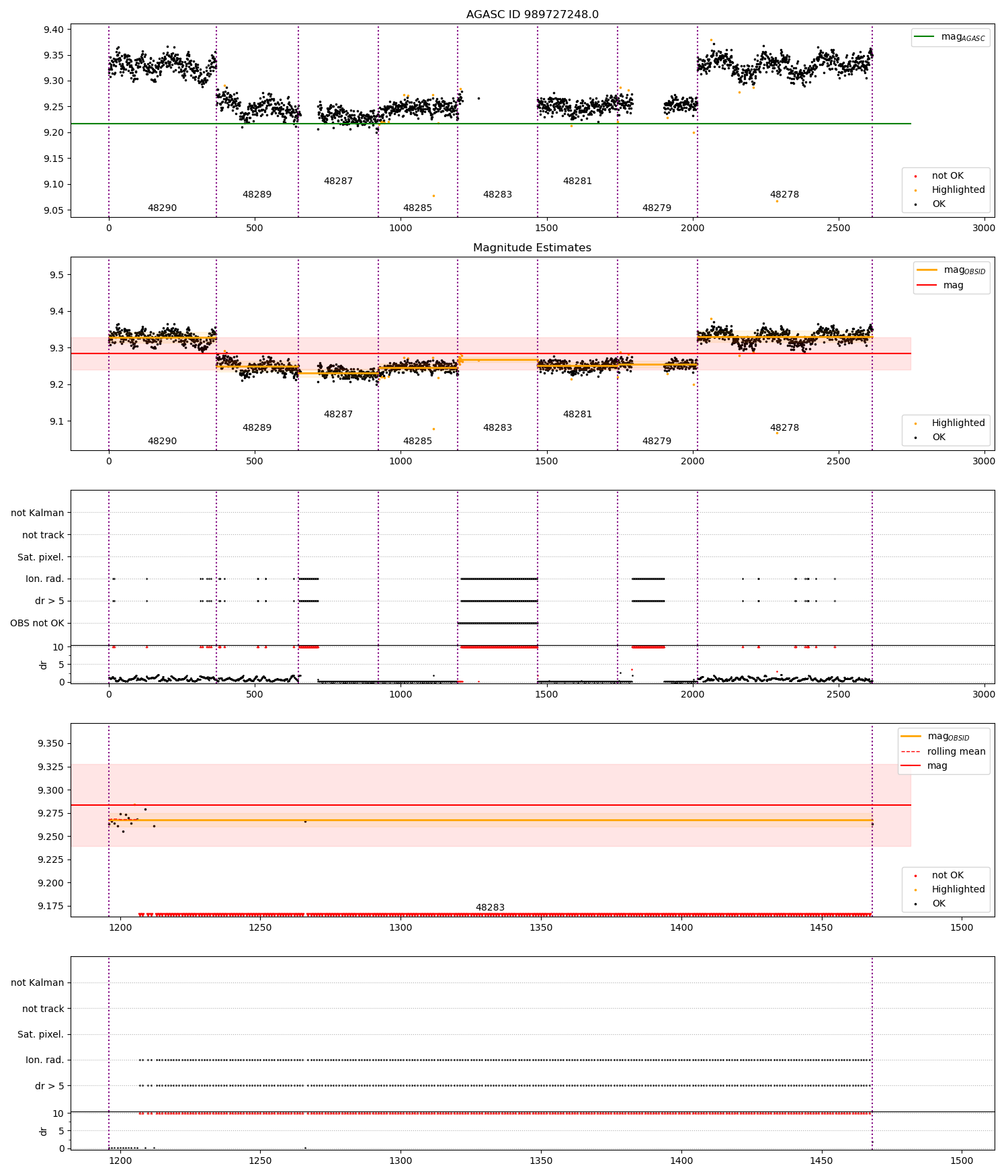Click 'rolling mean' legend entry
Viewport: 1008px width, 1176px height.
(x=956, y=752)
